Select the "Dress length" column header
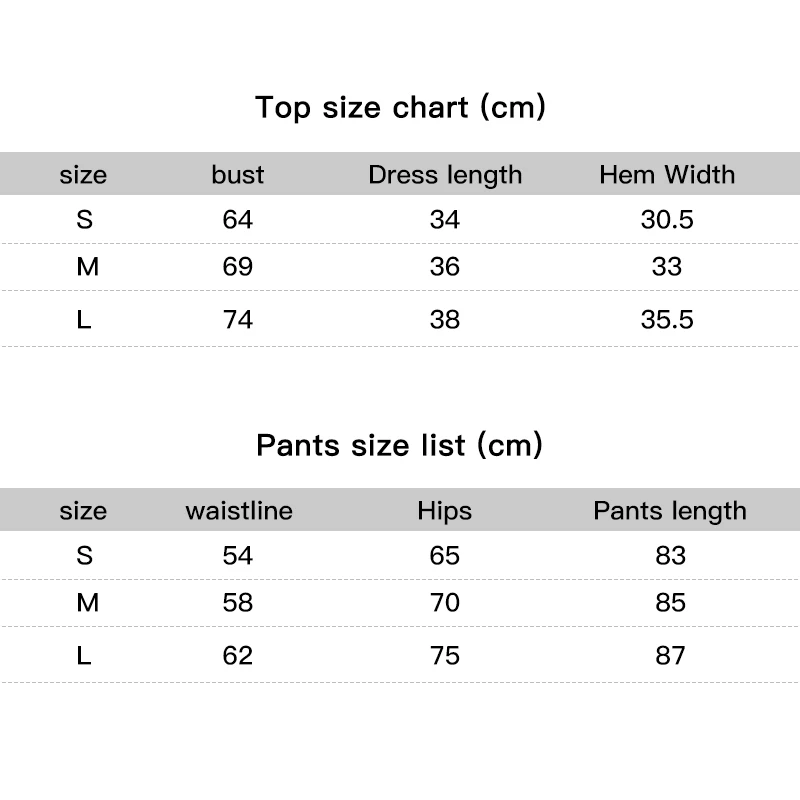Screen dimensions: 800x800 [x=445, y=175]
